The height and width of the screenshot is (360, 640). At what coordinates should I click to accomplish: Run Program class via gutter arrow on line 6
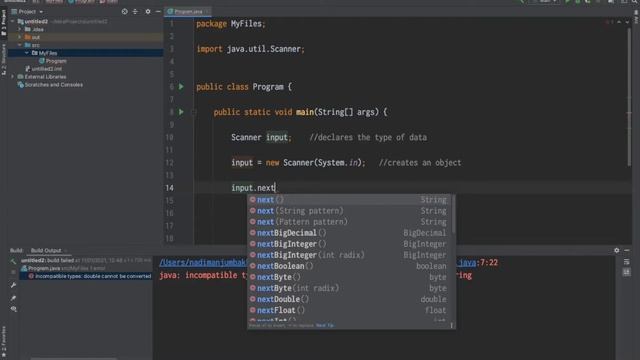pyautogui.click(x=181, y=87)
